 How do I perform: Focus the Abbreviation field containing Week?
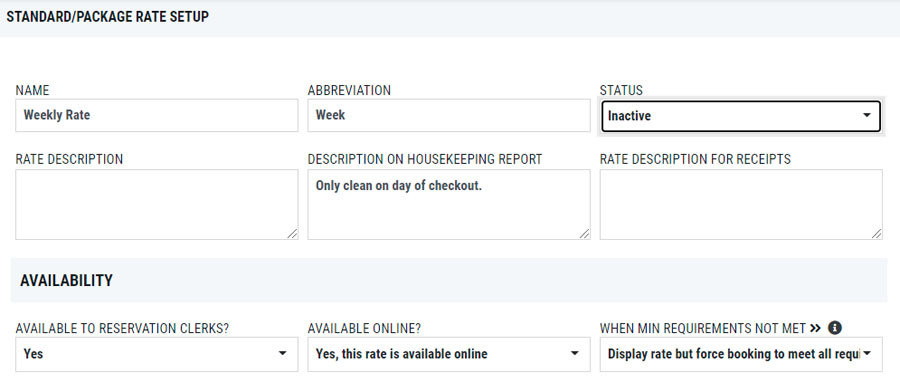449,115
